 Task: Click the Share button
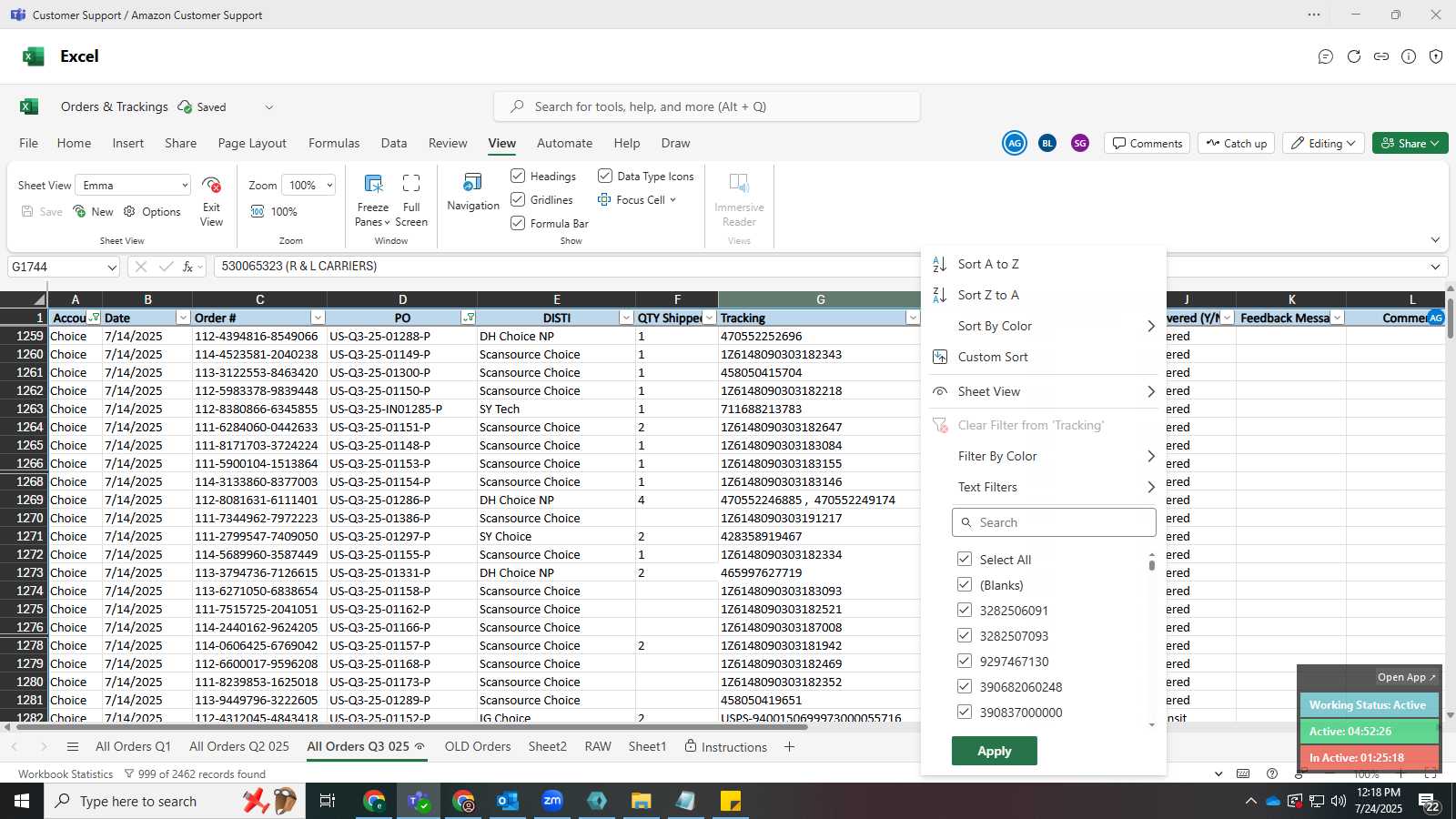[1410, 143]
